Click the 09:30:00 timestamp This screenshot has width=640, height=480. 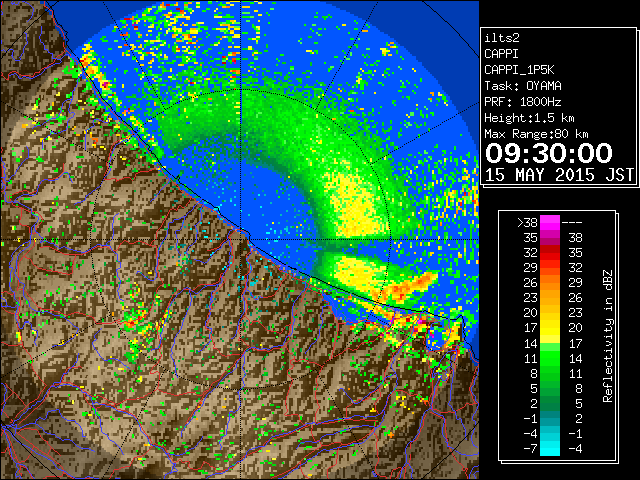[549, 153]
